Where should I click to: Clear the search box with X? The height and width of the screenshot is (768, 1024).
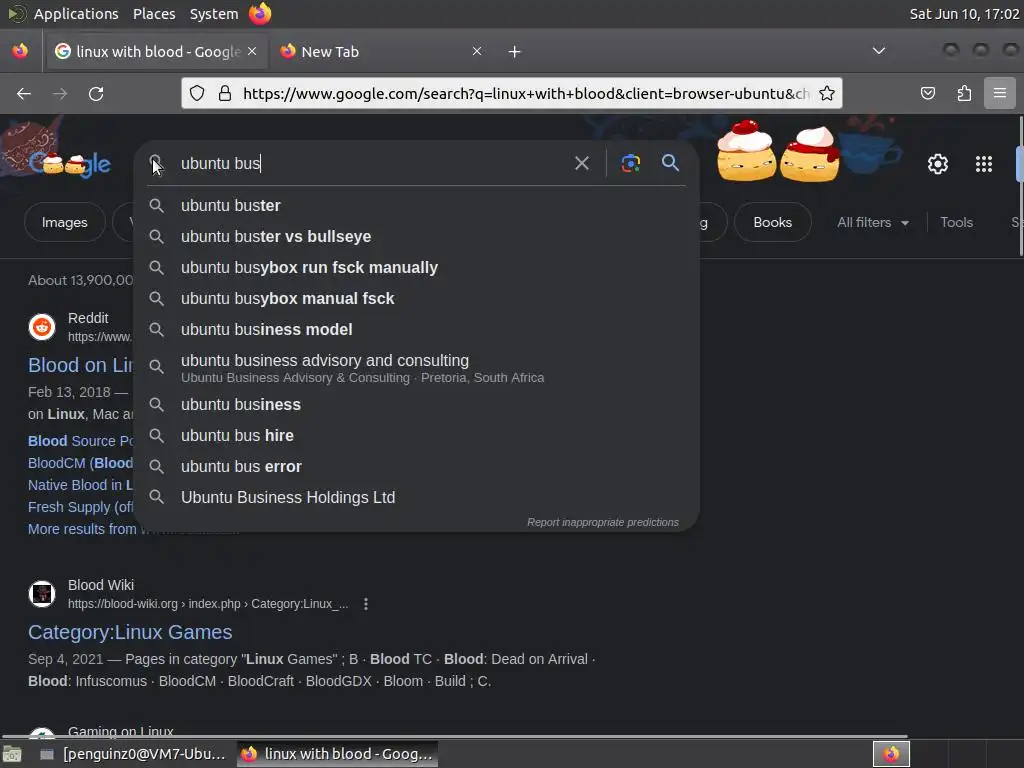point(581,163)
